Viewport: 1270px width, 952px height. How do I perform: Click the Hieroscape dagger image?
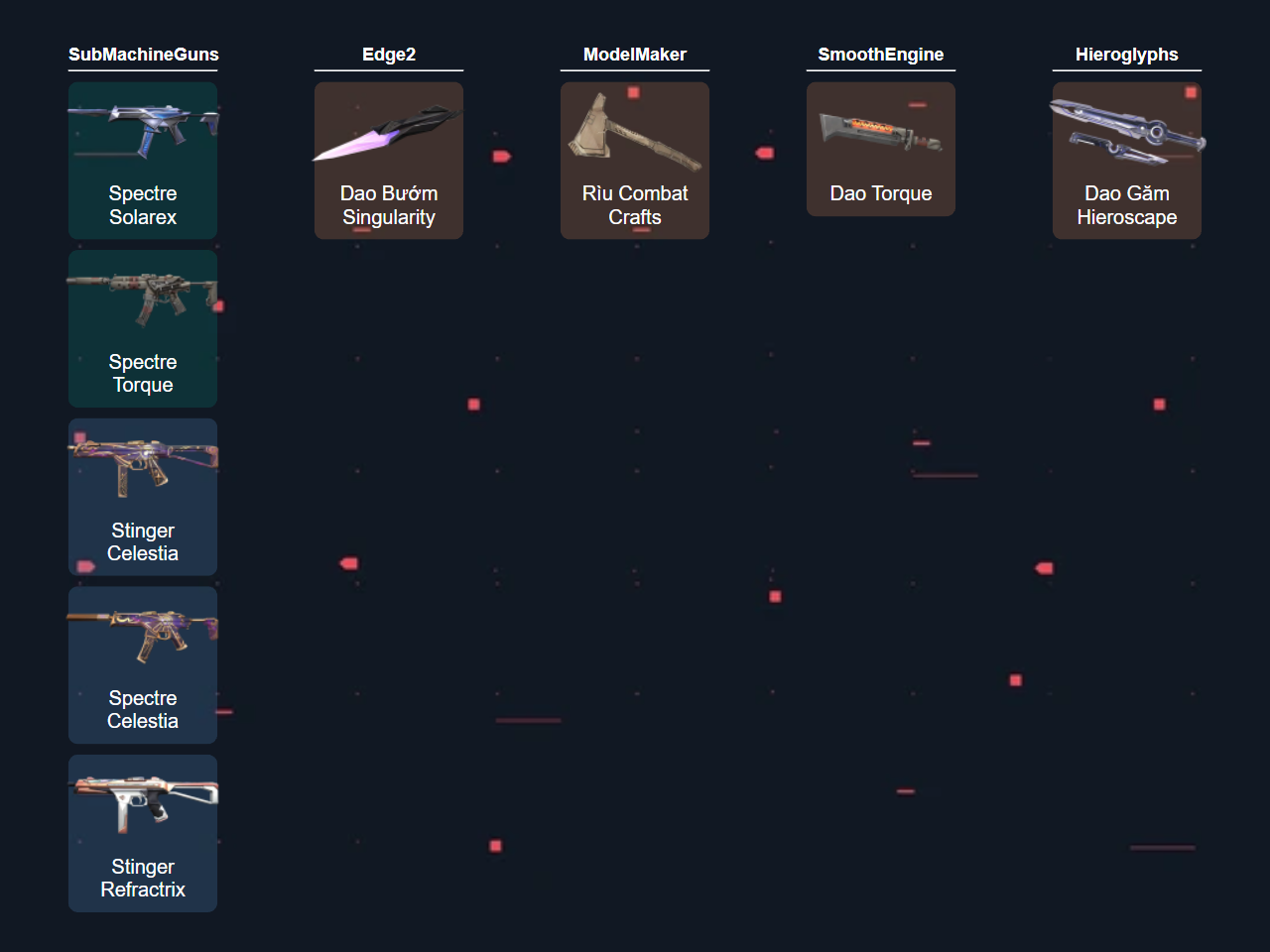pyautogui.click(x=1126, y=132)
